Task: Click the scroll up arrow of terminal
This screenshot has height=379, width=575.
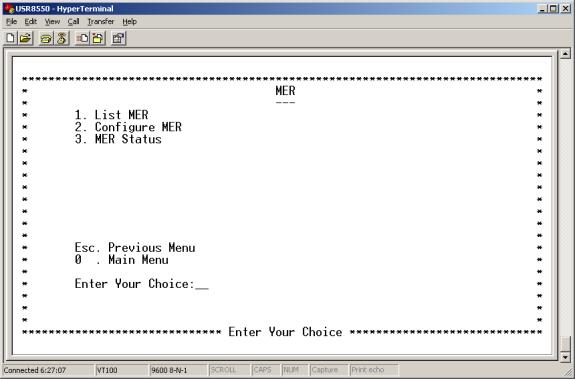Action: (x=565, y=54)
